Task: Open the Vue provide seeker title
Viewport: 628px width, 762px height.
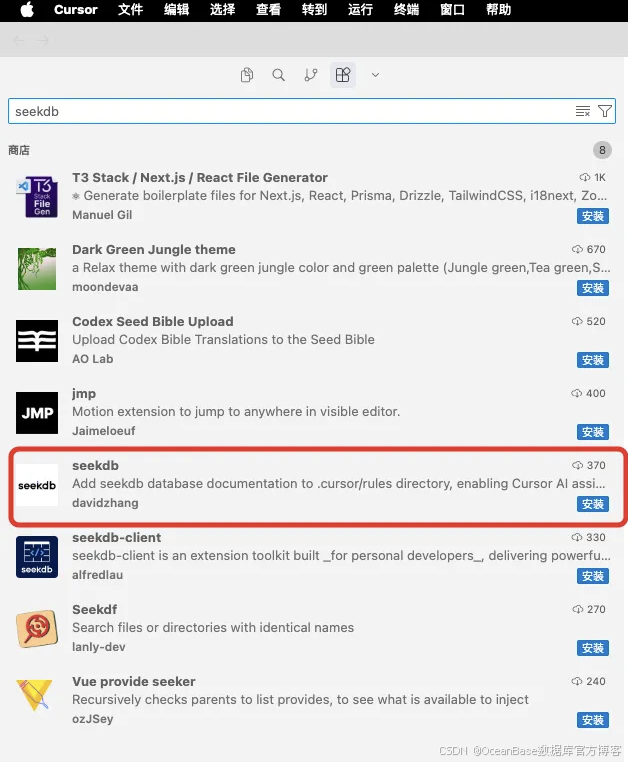Action: [134, 681]
